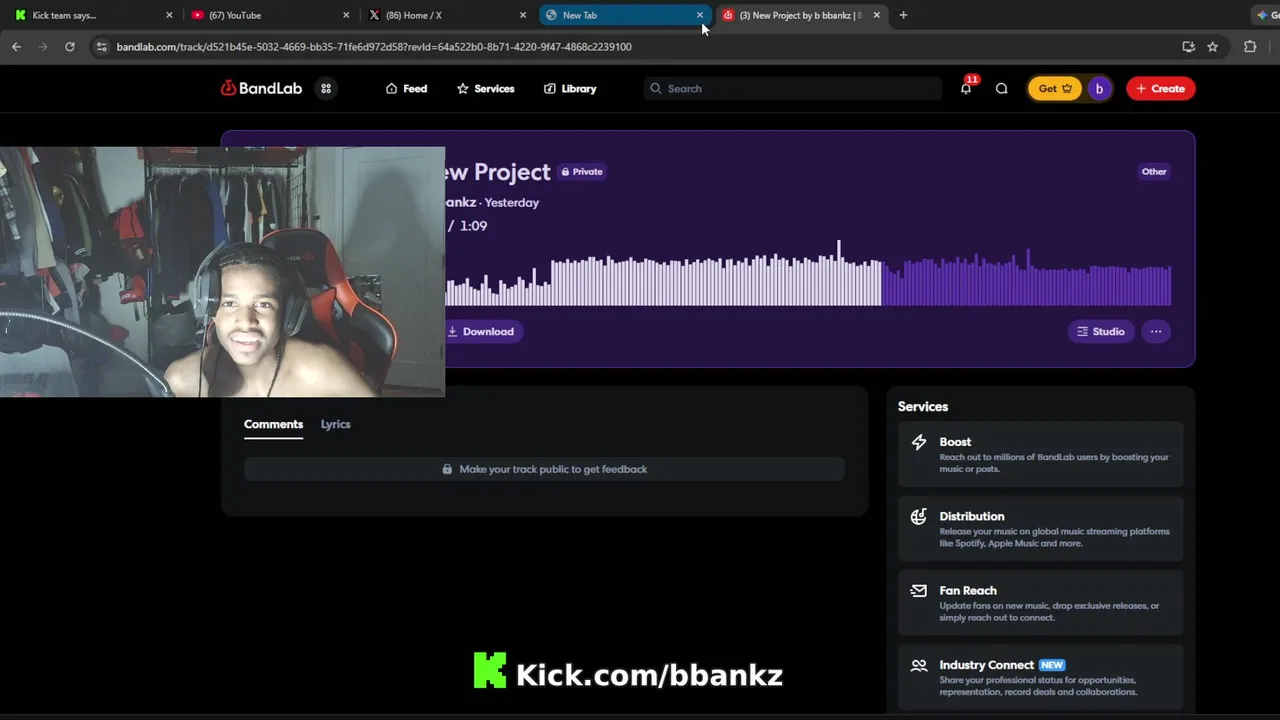
Task: Open the apps grid icon beside BandLab
Action: (326, 88)
